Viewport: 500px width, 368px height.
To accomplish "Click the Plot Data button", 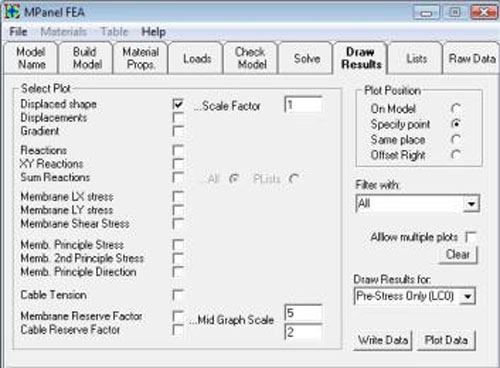I will click(446, 340).
